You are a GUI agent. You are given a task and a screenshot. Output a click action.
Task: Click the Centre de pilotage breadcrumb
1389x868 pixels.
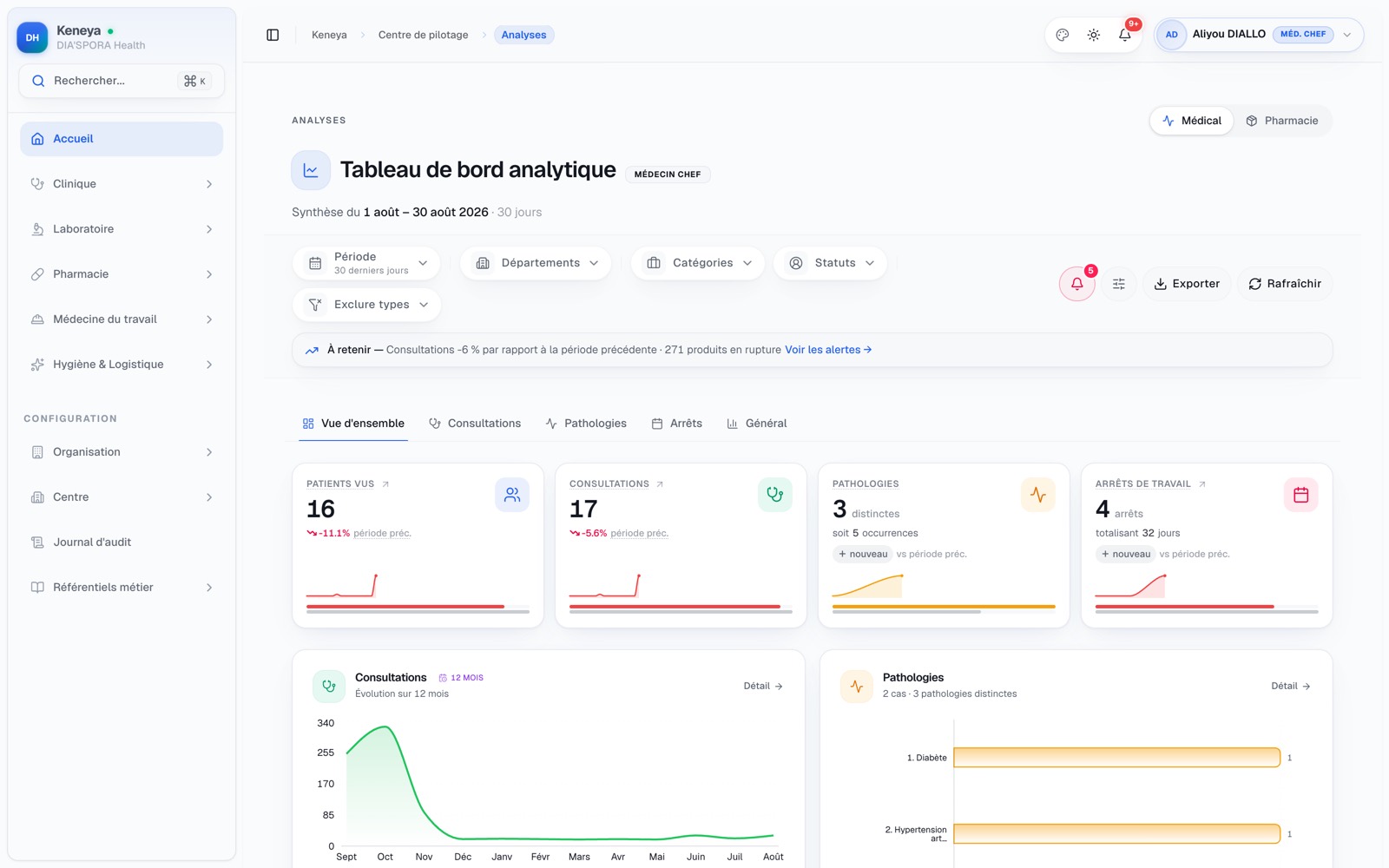coord(423,35)
